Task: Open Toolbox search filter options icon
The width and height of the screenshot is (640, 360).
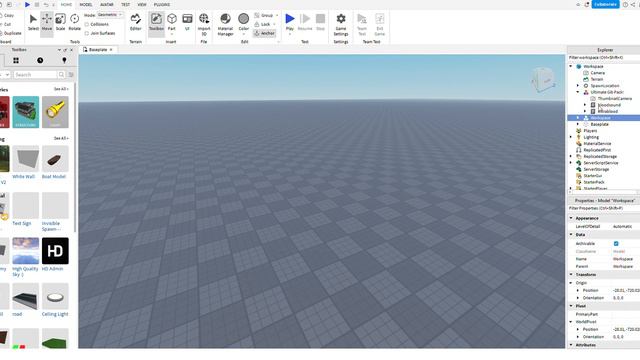Action: 71,75
